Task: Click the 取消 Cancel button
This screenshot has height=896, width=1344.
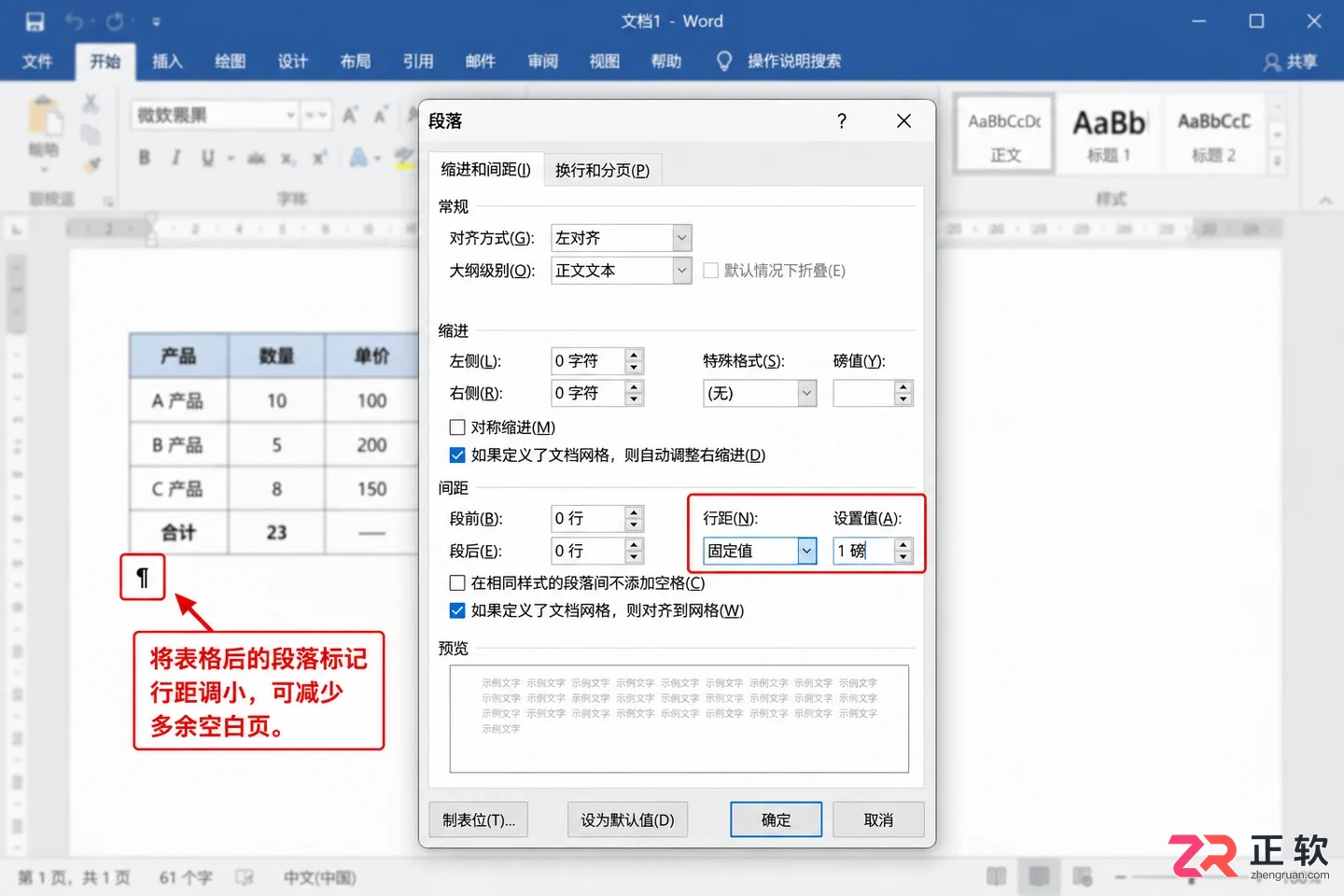Action: coord(878,819)
